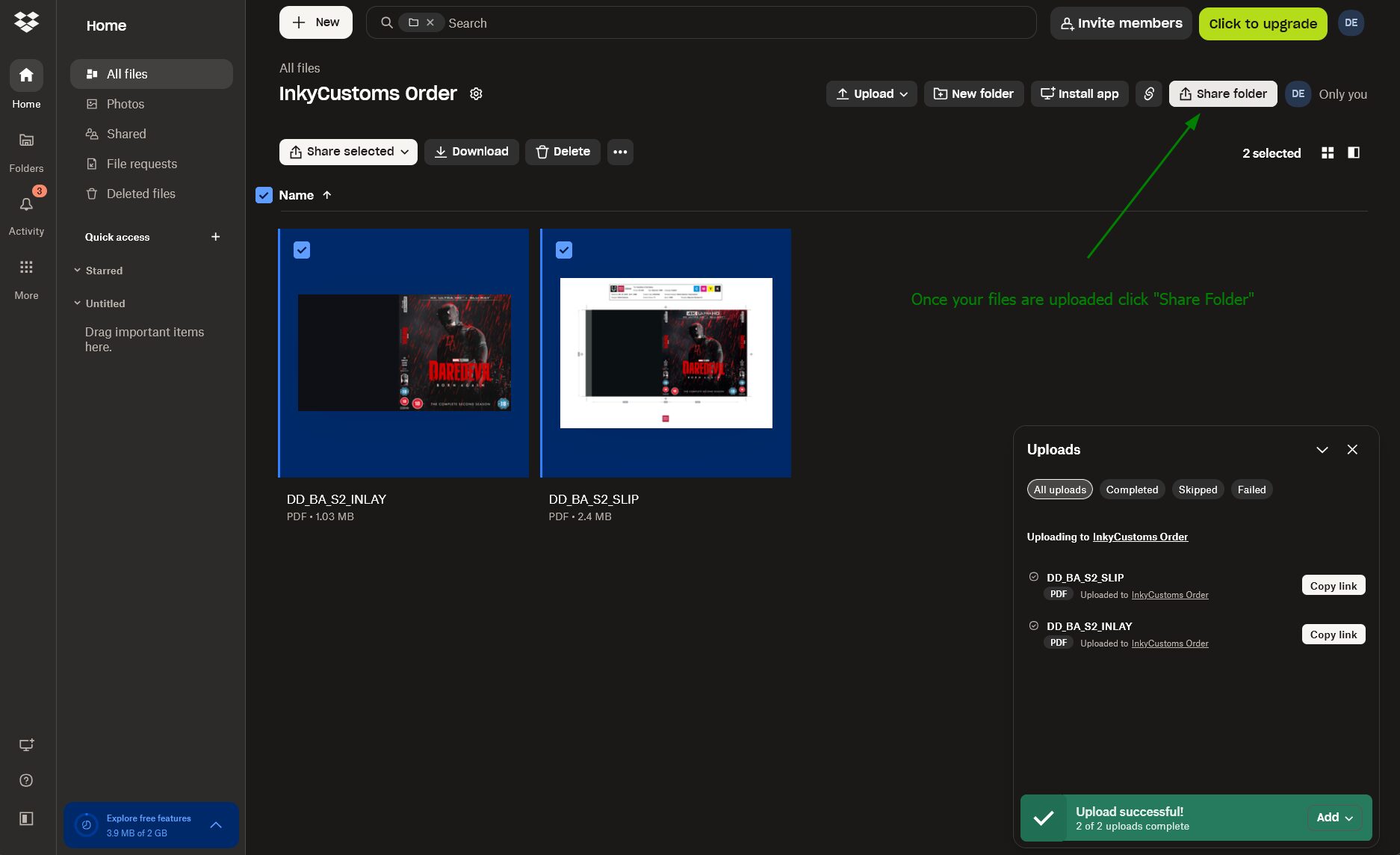The image size is (1400, 855).
Task: Sort by Name arrow
Action: 326,195
